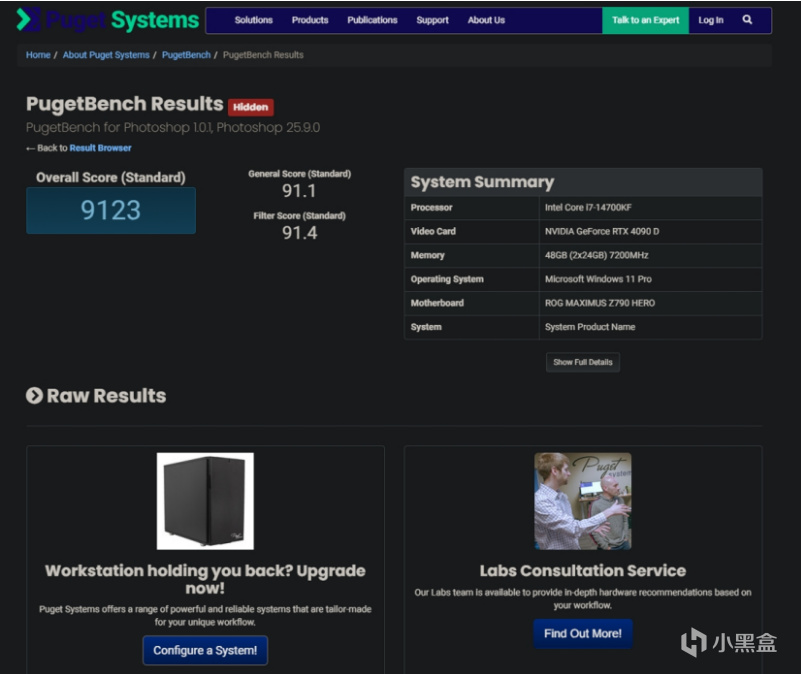Open PugetBench breadcrumb link
Image resolution: width=801 pixels, height=674 pixels.
click(186, 55)
